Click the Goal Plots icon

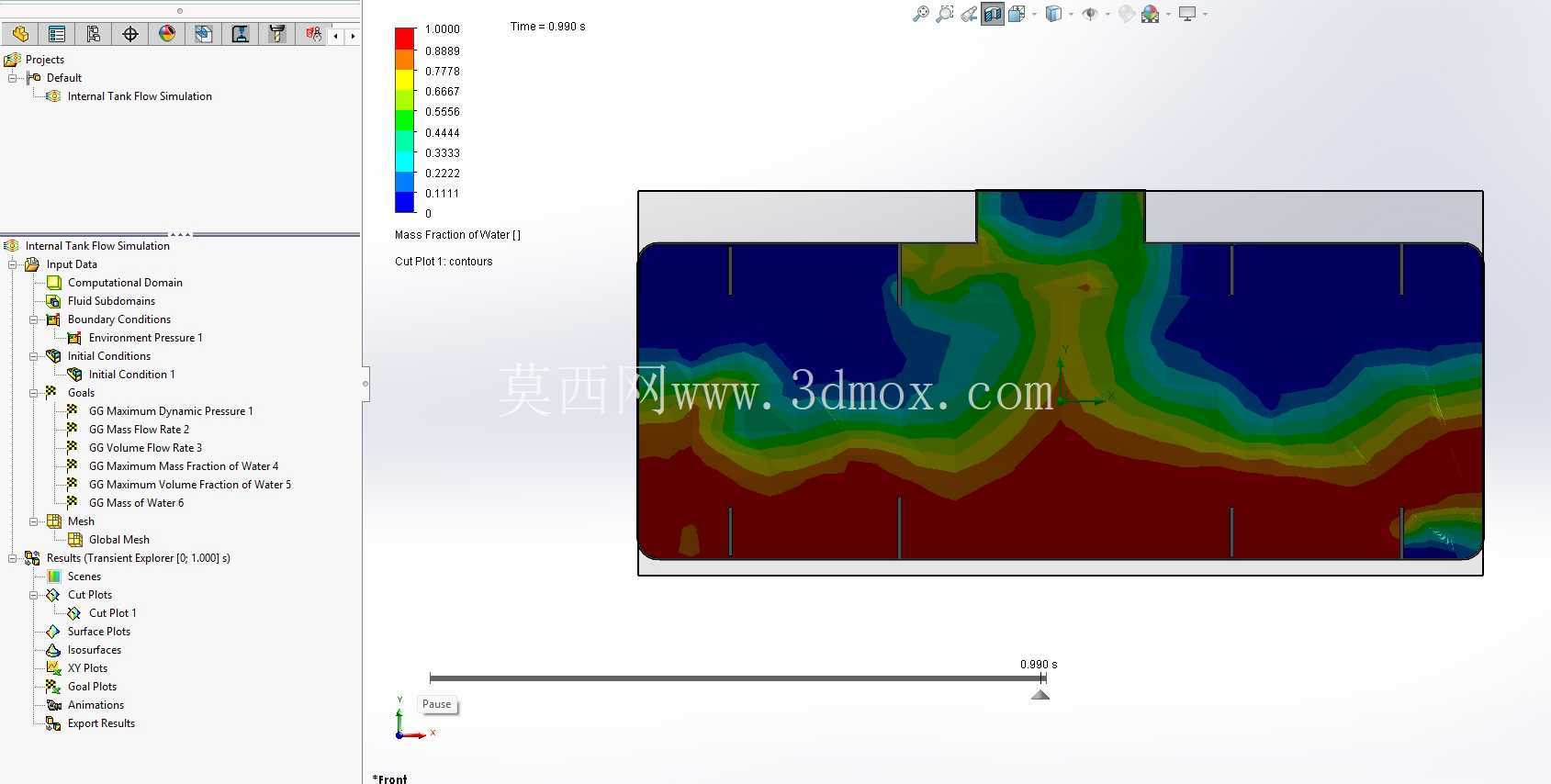(x=54, y=687)
